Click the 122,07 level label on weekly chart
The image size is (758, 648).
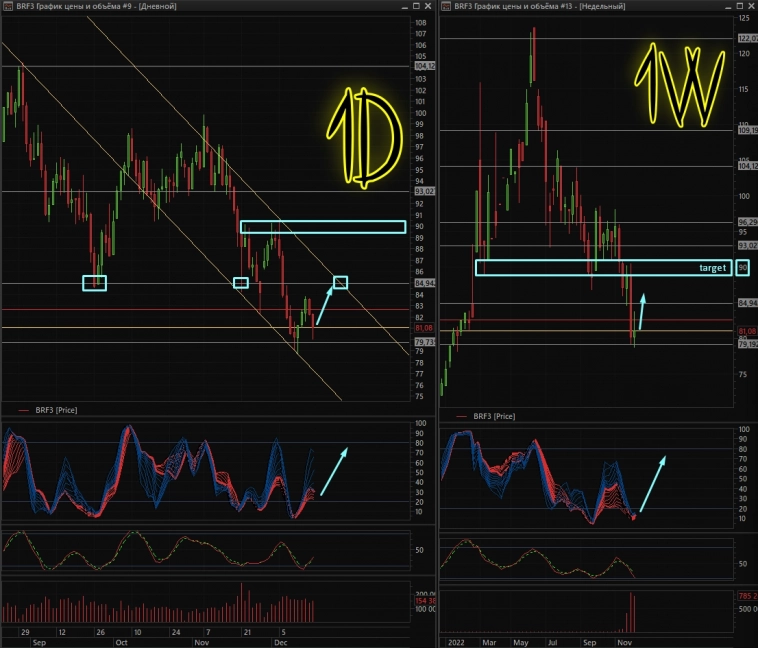pos(746,39)
